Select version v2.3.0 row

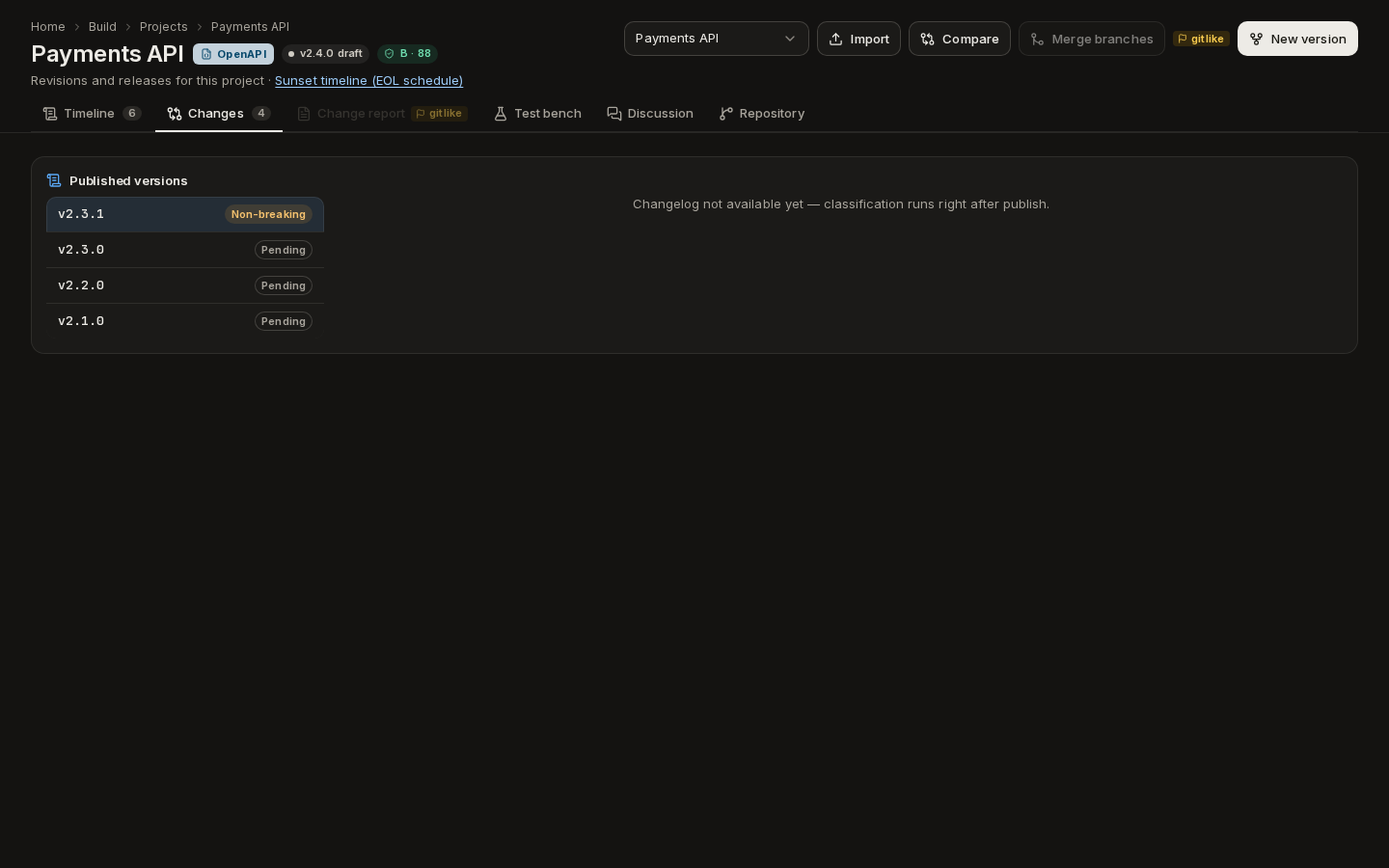185,250
